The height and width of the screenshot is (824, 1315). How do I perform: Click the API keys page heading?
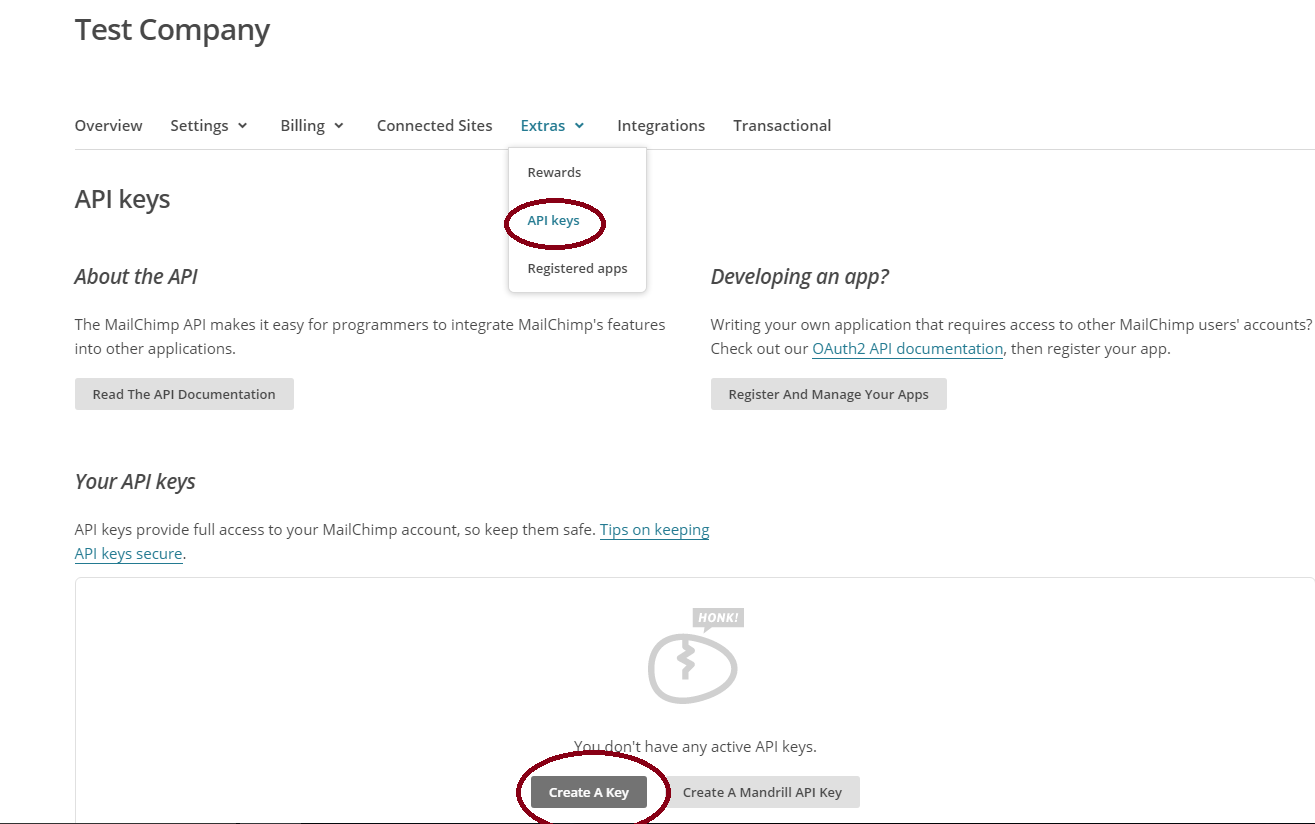[122, 199]
